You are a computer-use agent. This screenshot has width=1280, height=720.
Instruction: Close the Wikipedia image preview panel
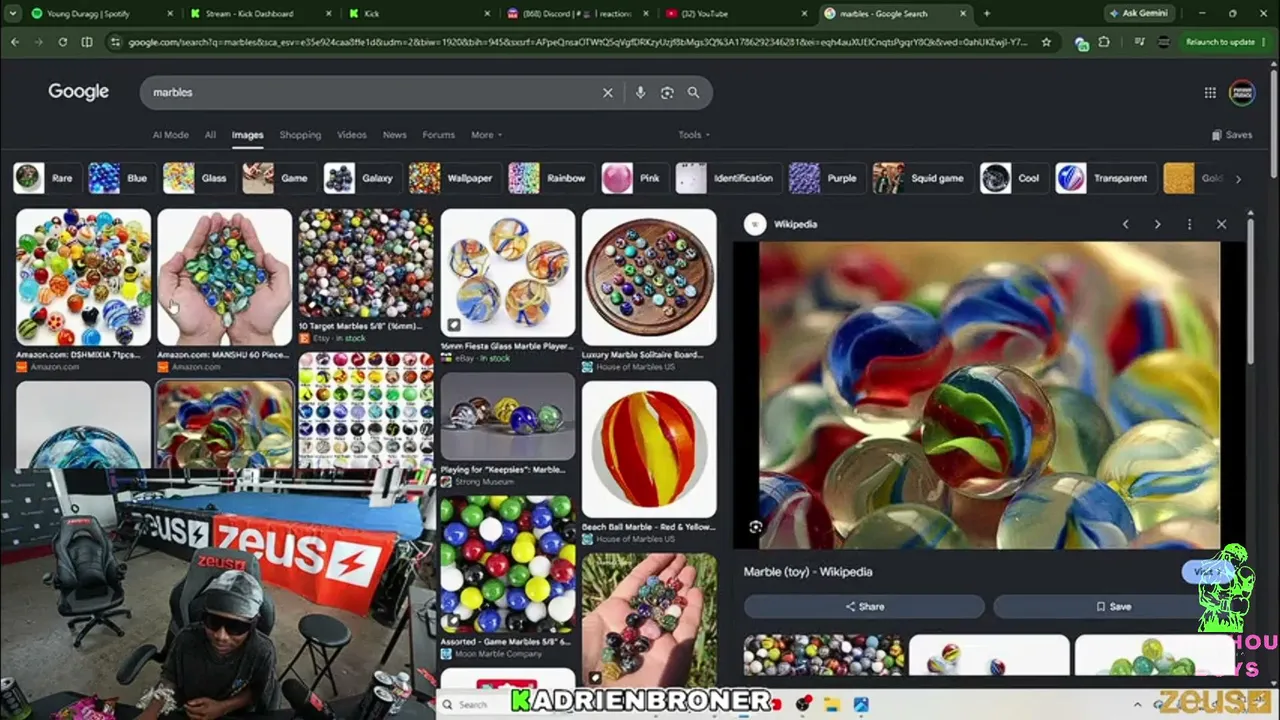coord(1221,224)
